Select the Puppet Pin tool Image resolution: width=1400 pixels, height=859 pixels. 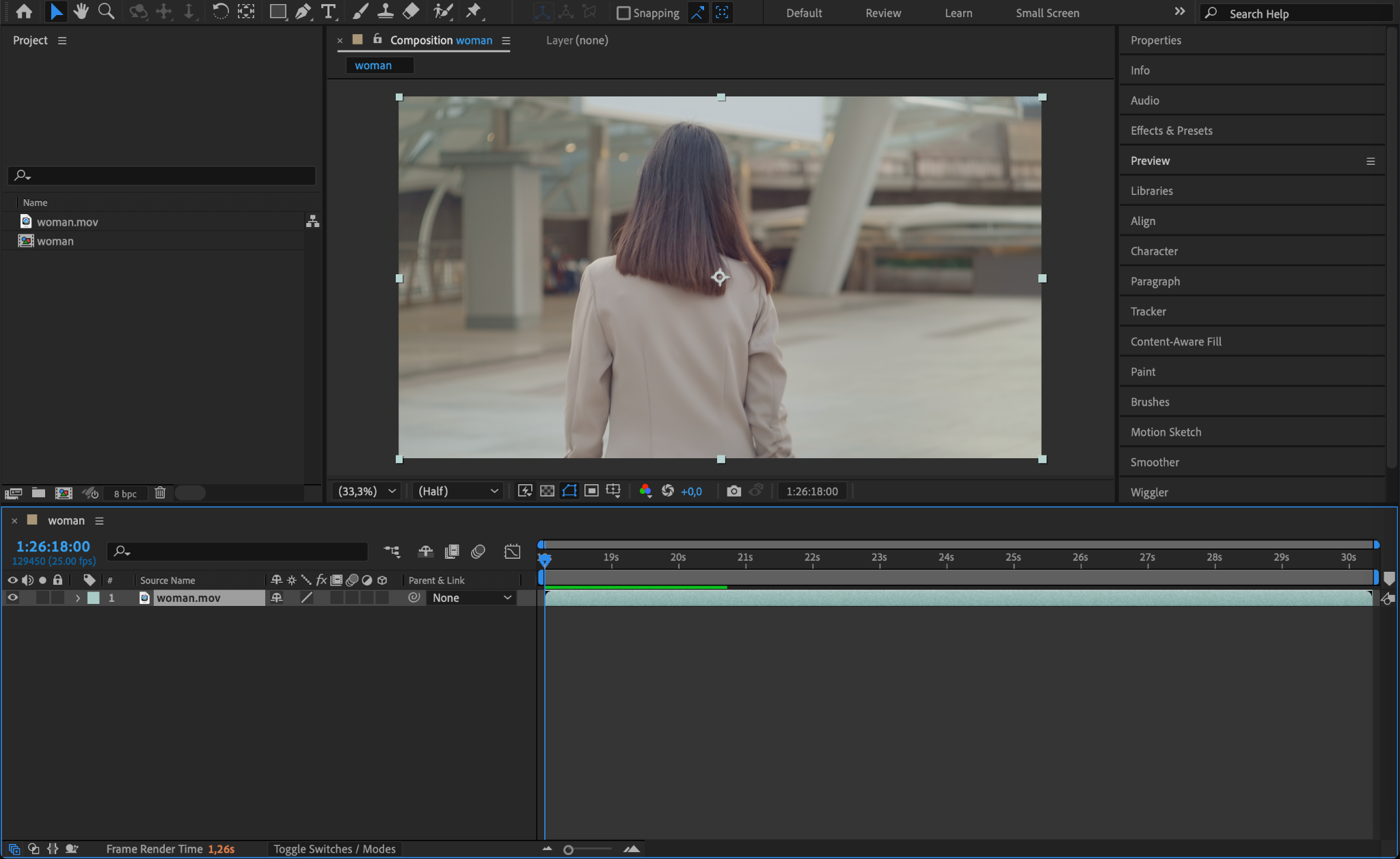click(473, 12)
